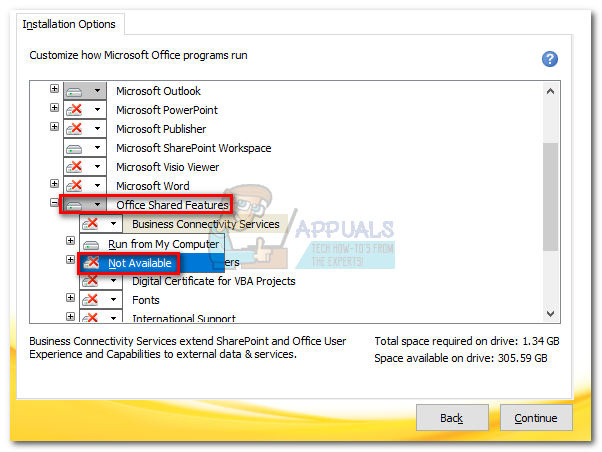Viewport: 602px width, 452px height.
Task: Expand the Microsoft Outlook tree node
Action: coord(54,89)
